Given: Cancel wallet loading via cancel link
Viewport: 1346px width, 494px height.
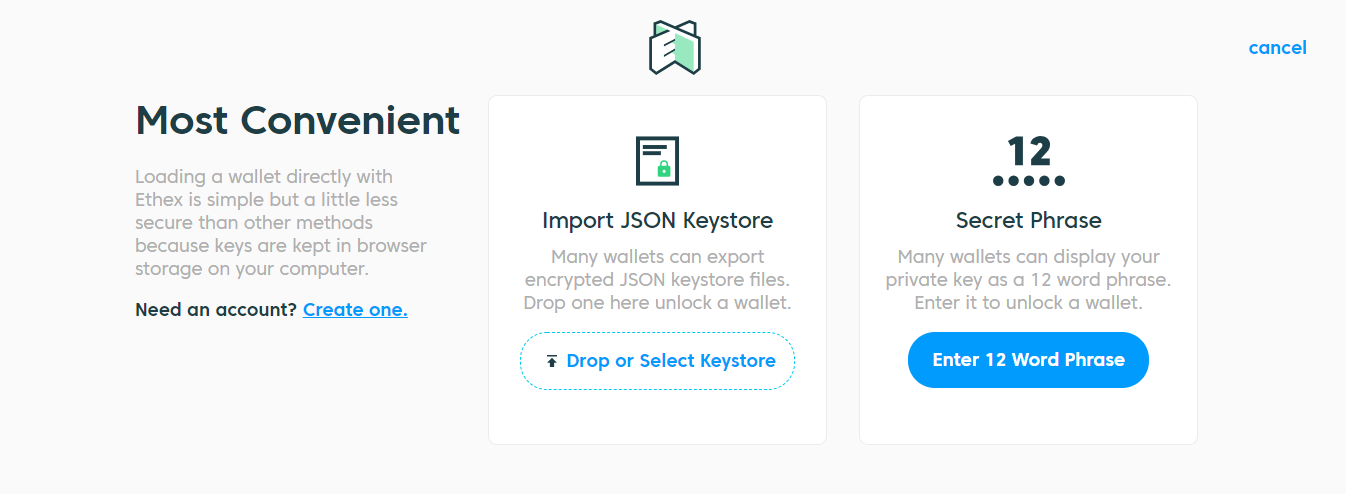Looking at the screenshot, I should point(1277,48).
